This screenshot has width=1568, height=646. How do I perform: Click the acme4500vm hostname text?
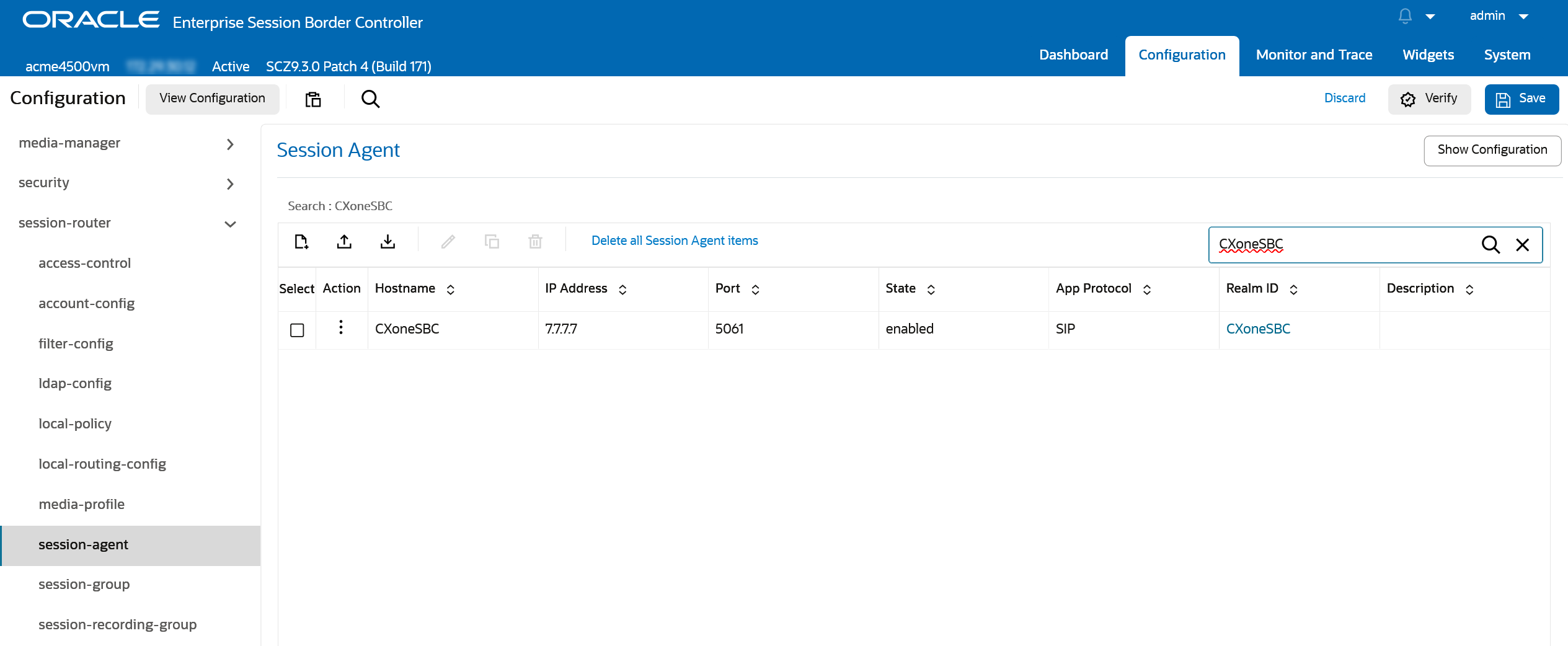pos(67,67)
